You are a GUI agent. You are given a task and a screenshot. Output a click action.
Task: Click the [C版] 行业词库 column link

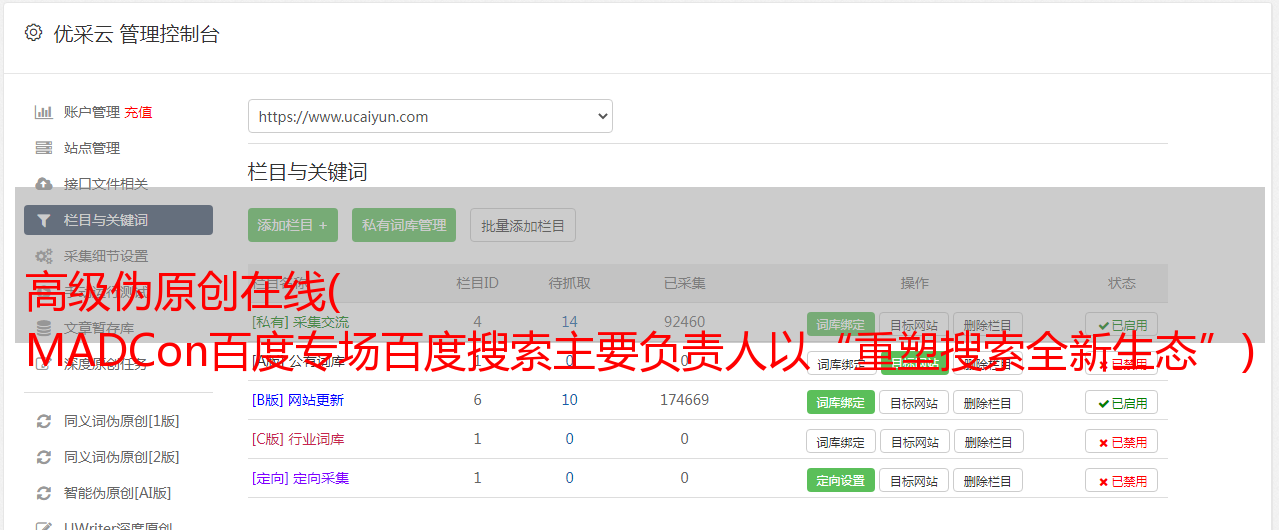[298, 439]
